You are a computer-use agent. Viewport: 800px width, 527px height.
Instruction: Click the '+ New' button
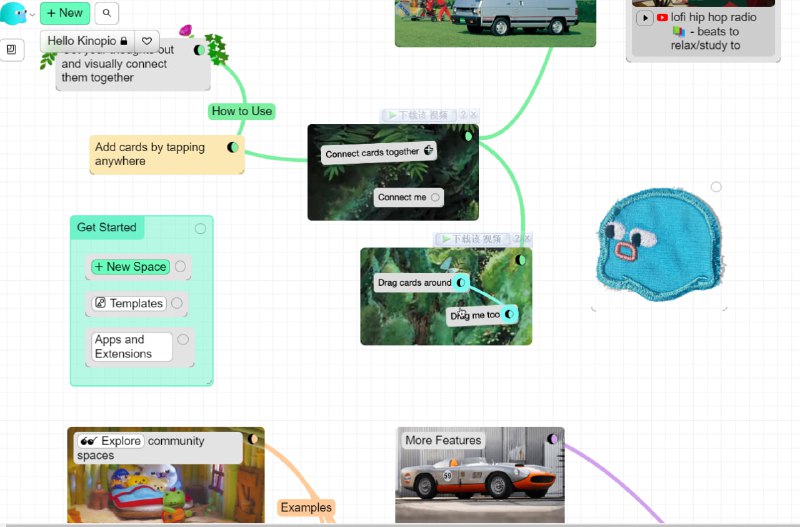[x=65, y=13]
